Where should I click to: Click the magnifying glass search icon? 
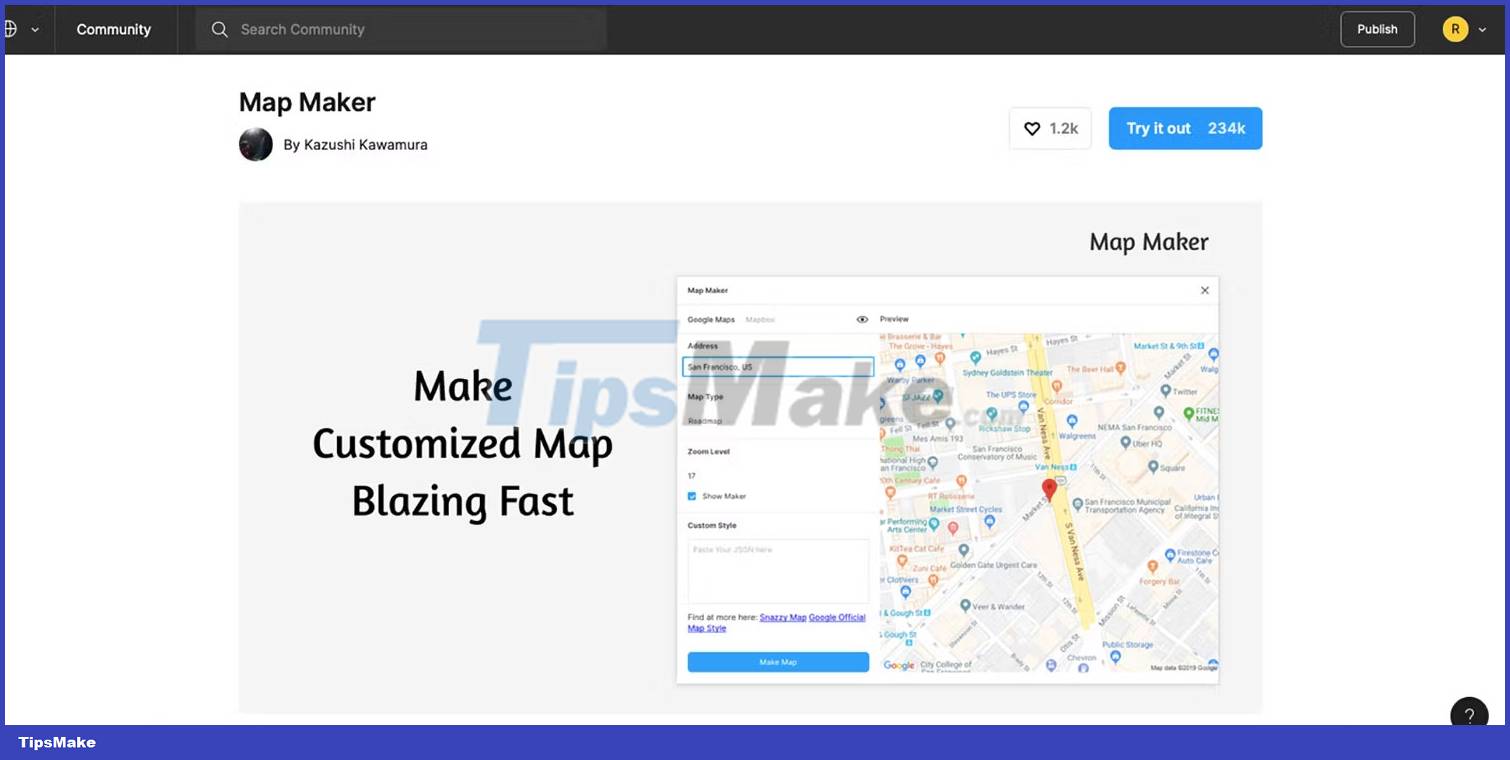(220, 29)
